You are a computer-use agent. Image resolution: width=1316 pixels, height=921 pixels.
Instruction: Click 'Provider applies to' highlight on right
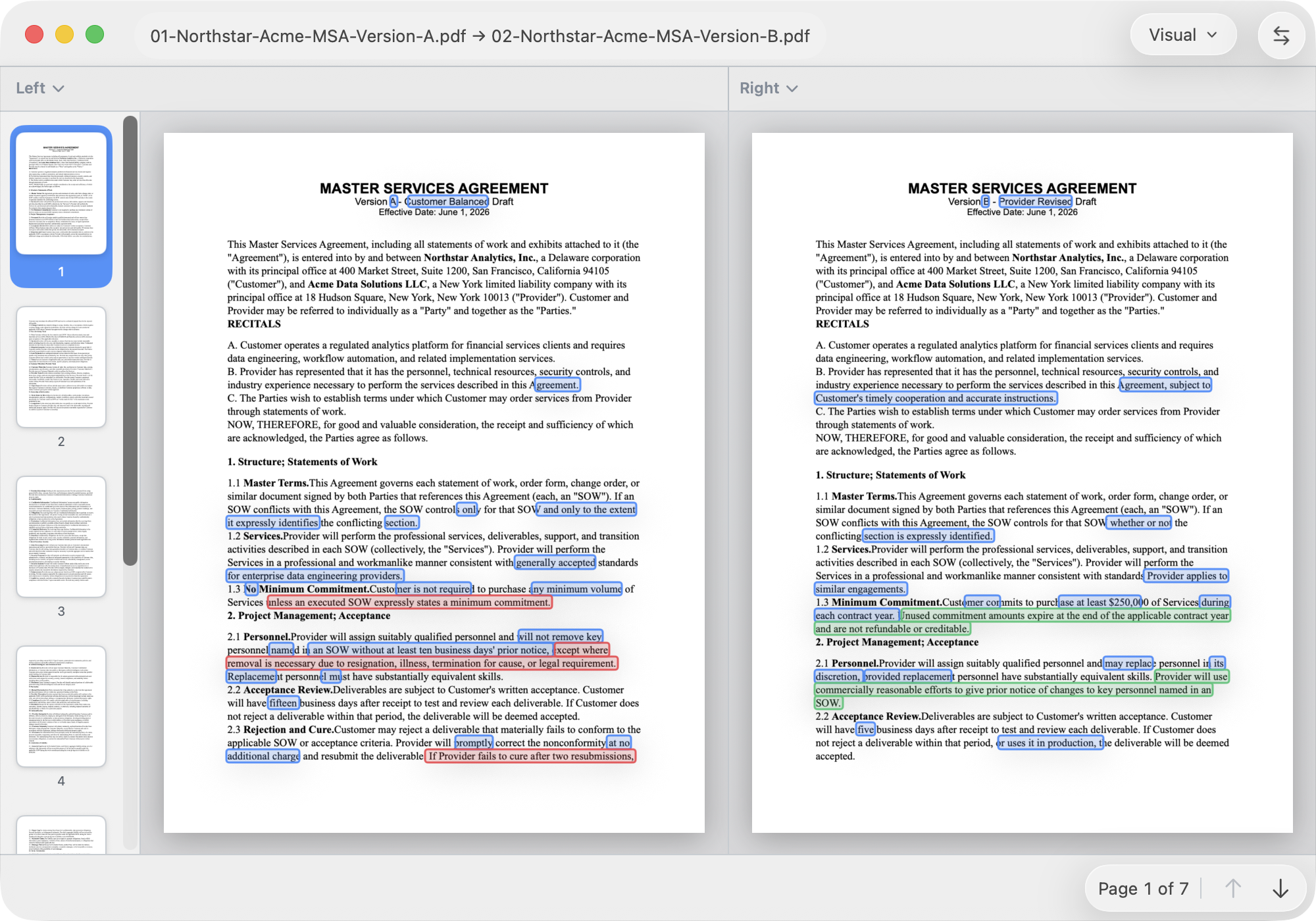tap(1186, 576)
